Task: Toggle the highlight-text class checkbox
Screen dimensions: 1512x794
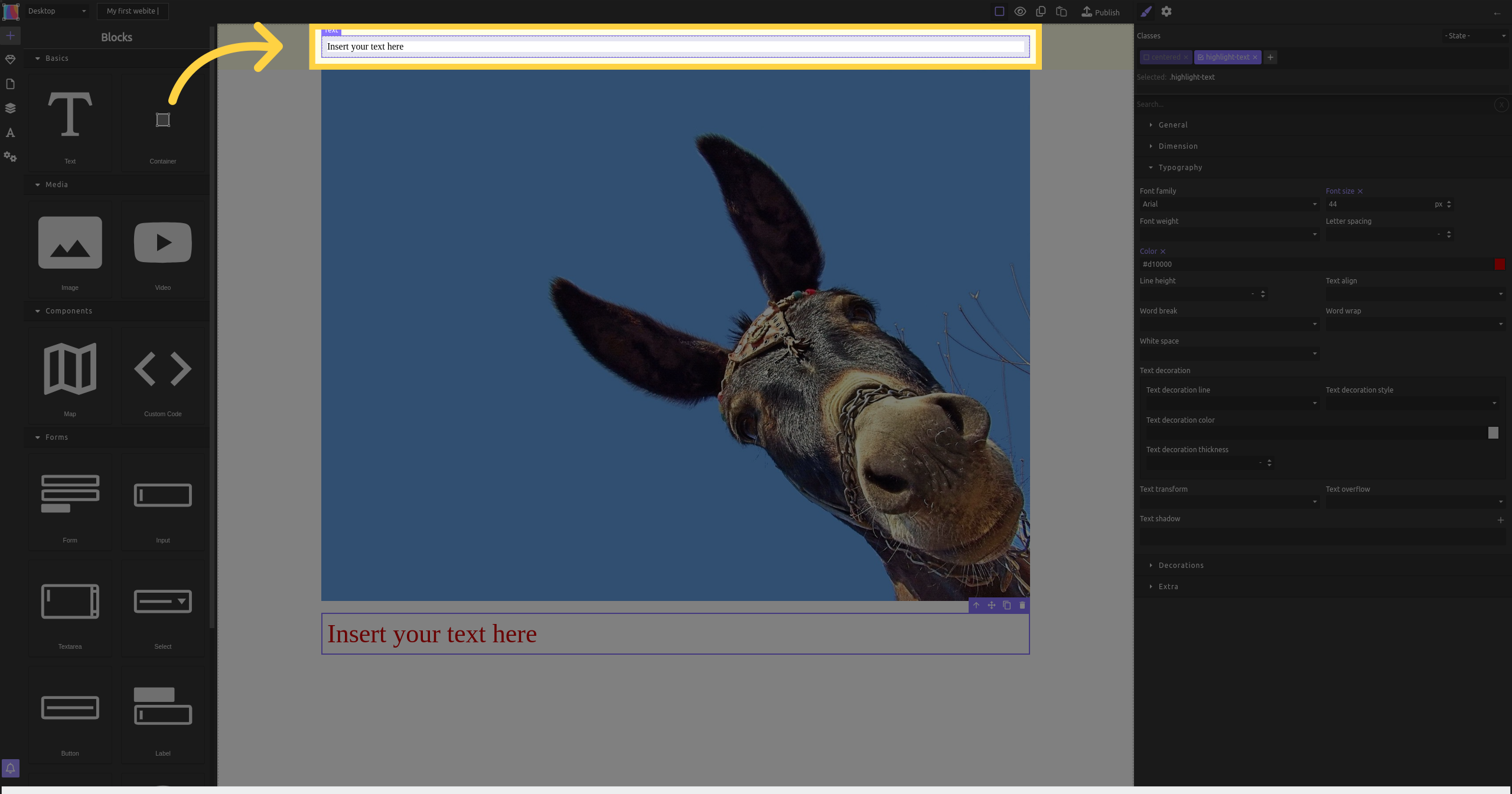Action: [x=1201, y=57]
